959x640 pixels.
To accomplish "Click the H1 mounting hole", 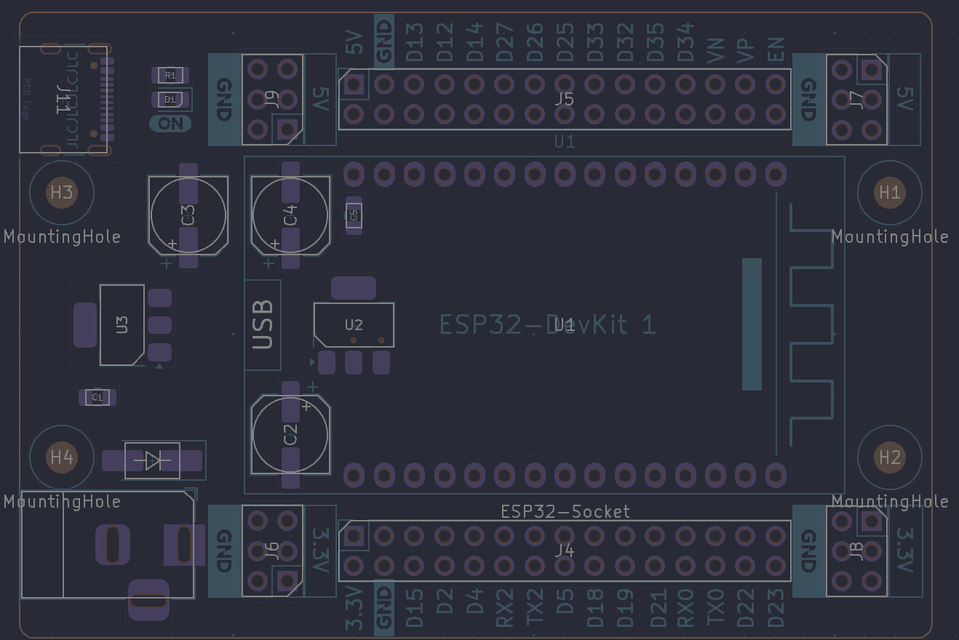I will [889, 193].
